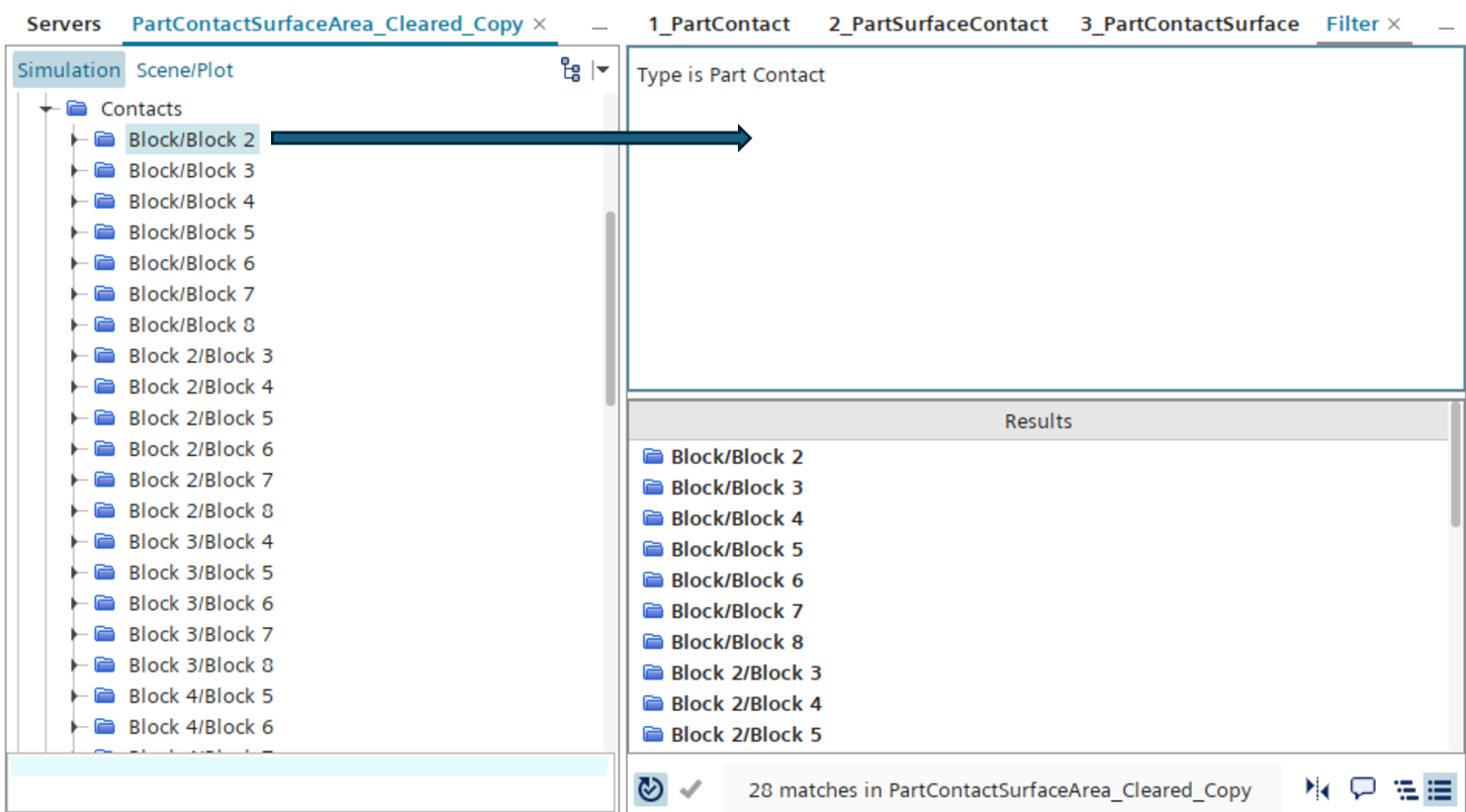Screen dimensions: 1466x812
Task: Switch to hierarchical tree results view
Action: [x=1405, y=789]
